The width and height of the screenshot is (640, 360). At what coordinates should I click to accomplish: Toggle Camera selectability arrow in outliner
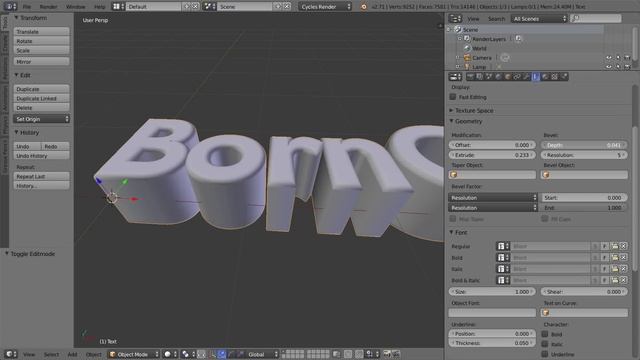618,58
